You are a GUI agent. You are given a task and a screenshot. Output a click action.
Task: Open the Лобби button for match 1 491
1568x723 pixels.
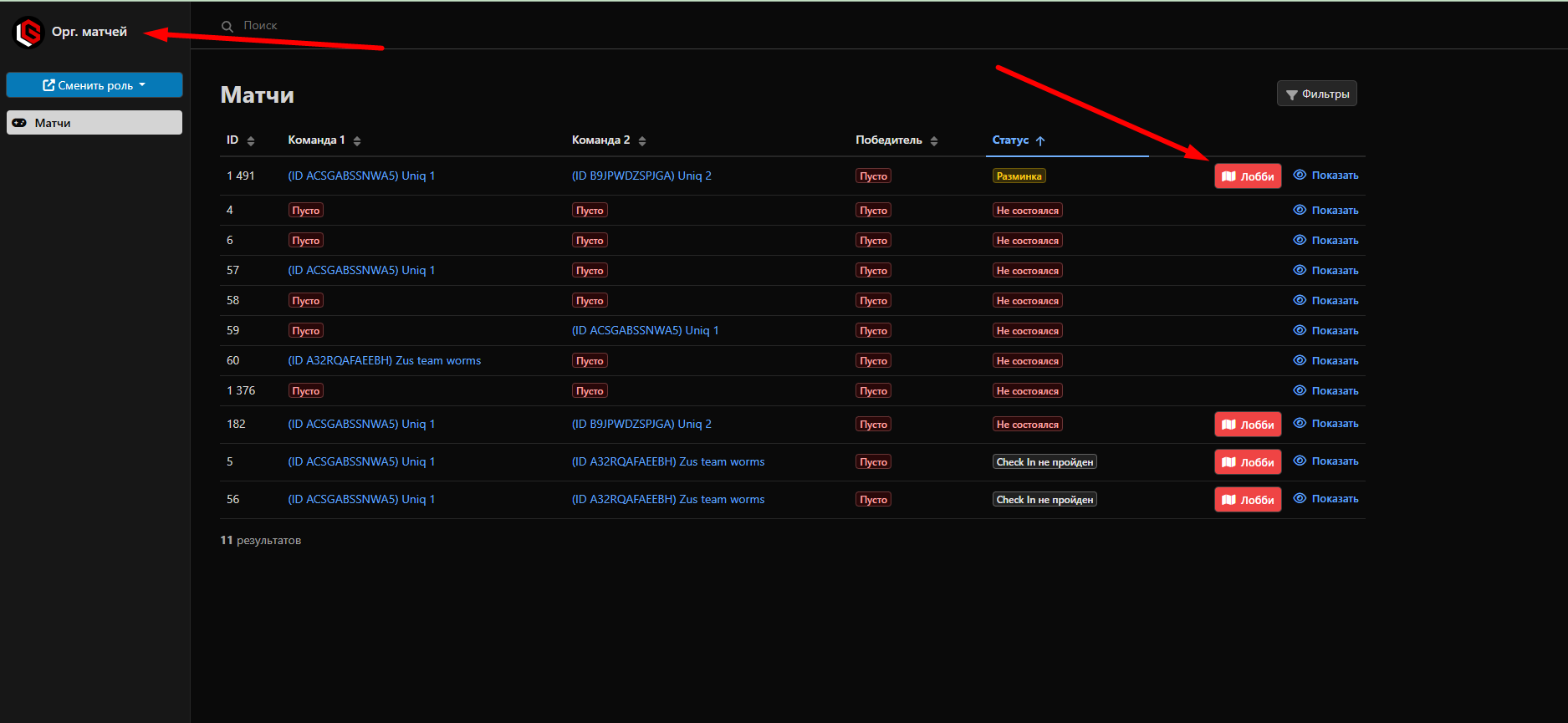(x=1247, y=176)
